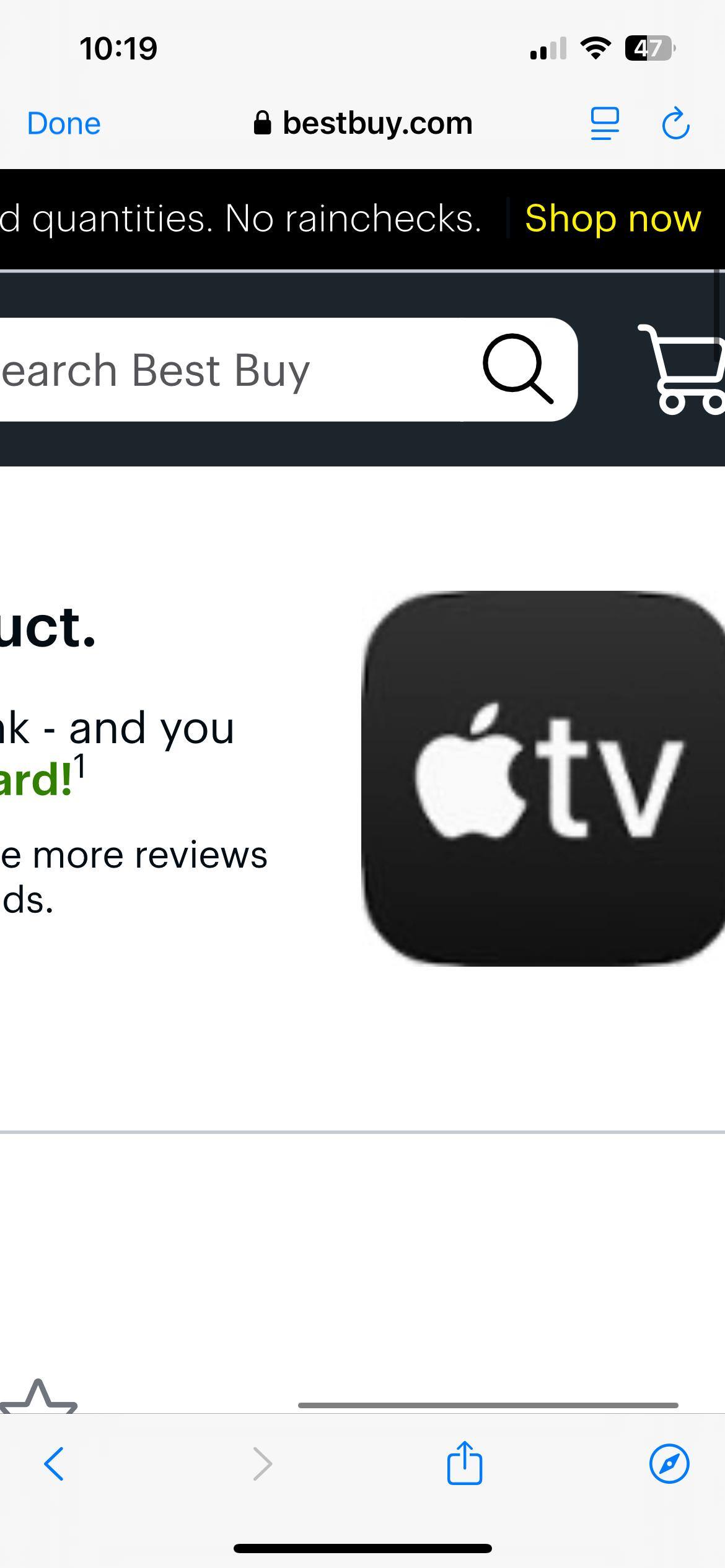Tap the battery indicator in status bar
The height and width of the screenshot is (1568, 725).
[x=649, y=48]
